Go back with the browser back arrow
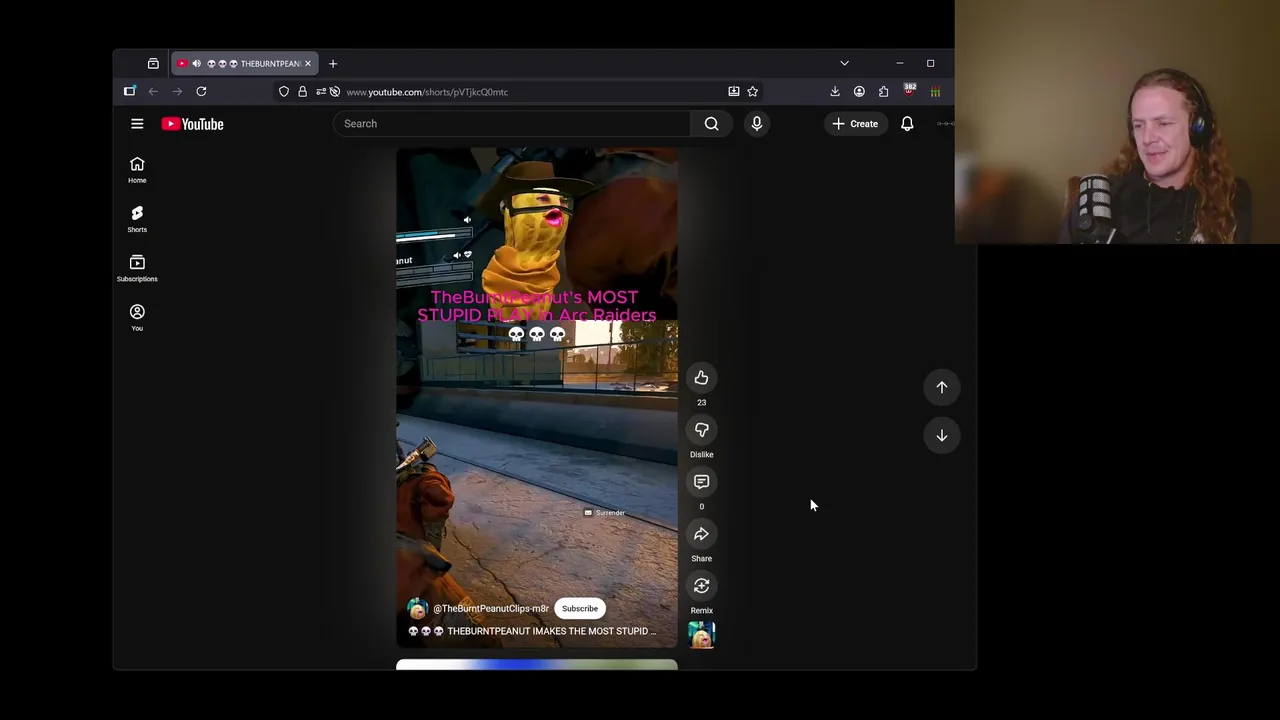This screenshot has height=720, width=1280. click(153, 92)
